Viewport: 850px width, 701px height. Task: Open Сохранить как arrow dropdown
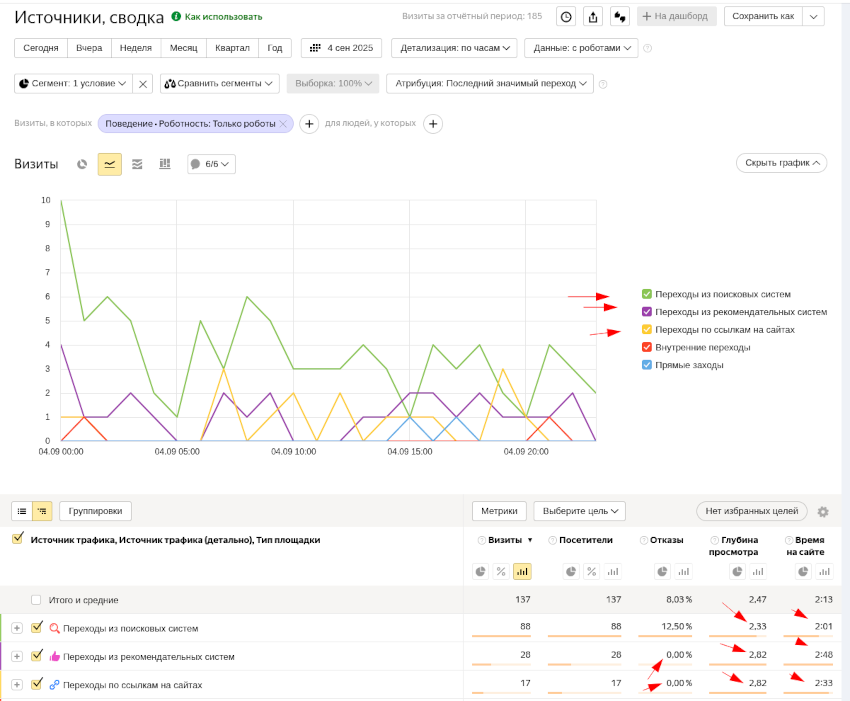click(814, 17)
